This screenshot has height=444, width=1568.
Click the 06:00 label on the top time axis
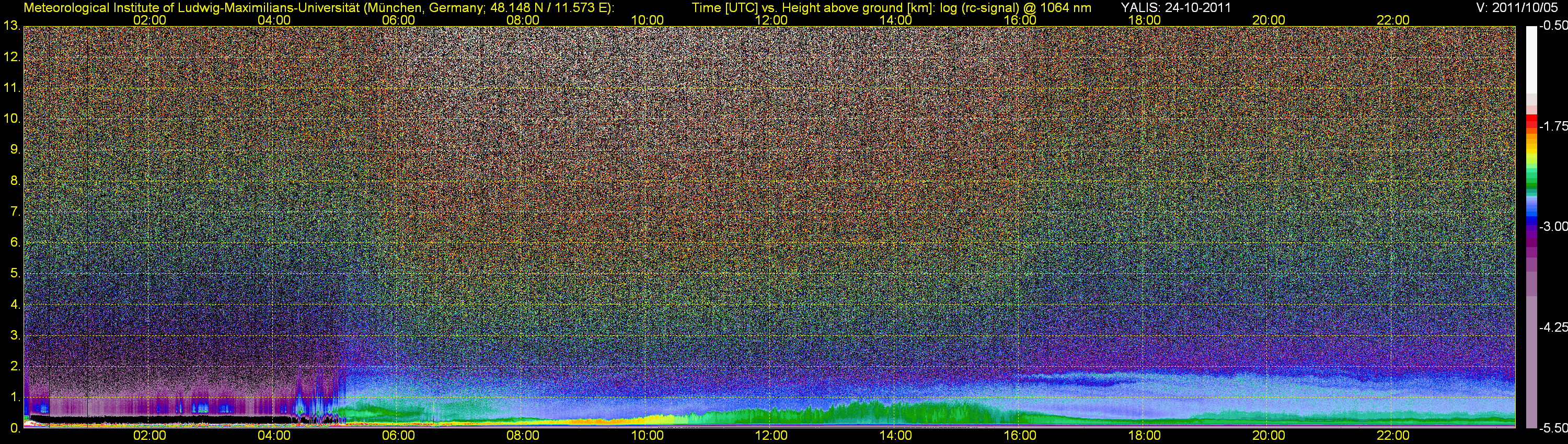point(399,20)
